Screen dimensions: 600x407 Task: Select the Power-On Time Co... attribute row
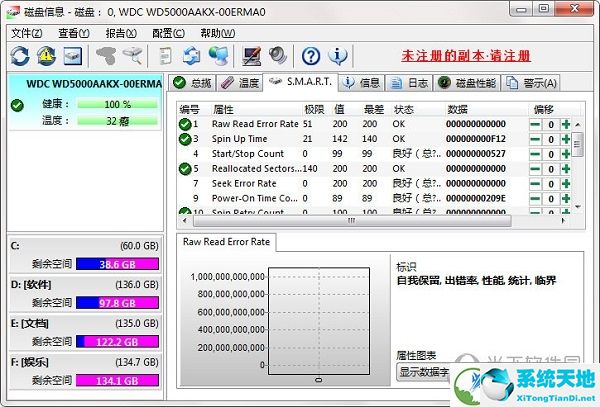374,199
